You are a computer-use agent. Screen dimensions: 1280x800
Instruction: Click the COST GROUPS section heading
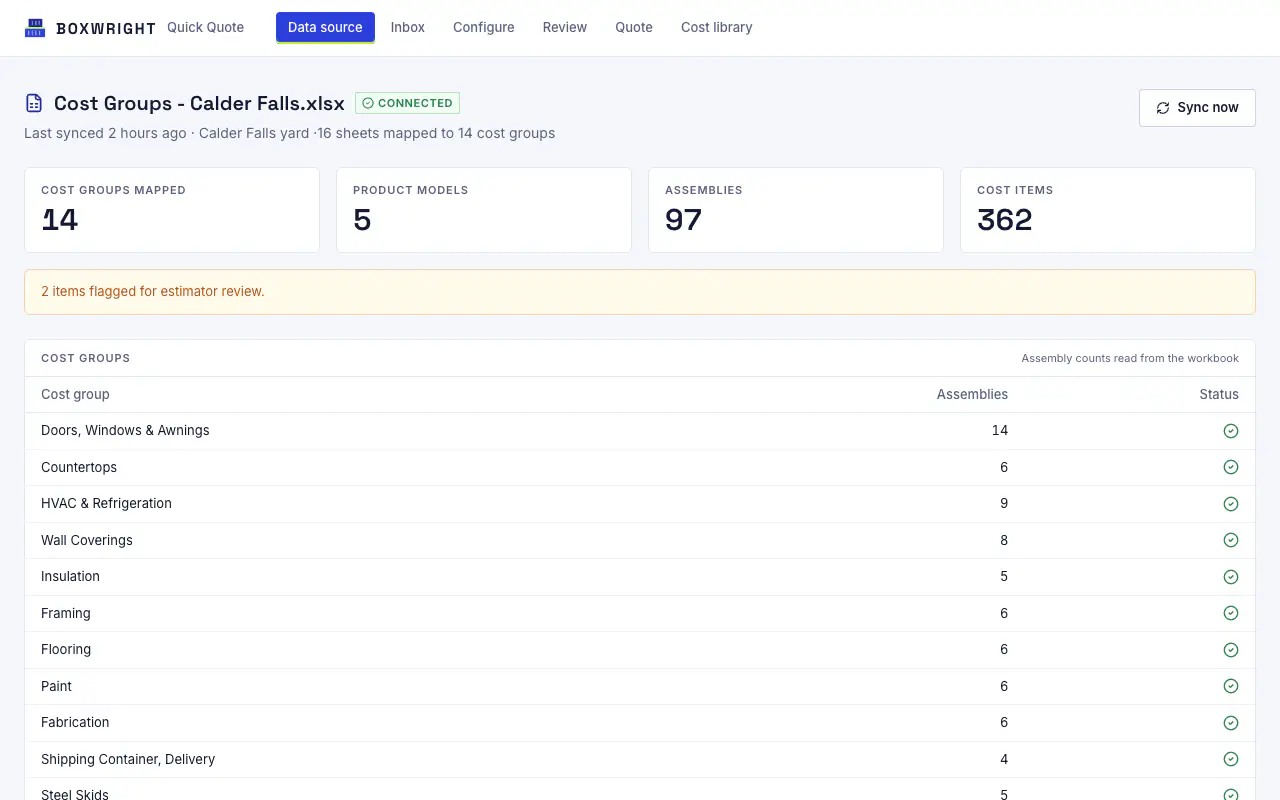85,358
